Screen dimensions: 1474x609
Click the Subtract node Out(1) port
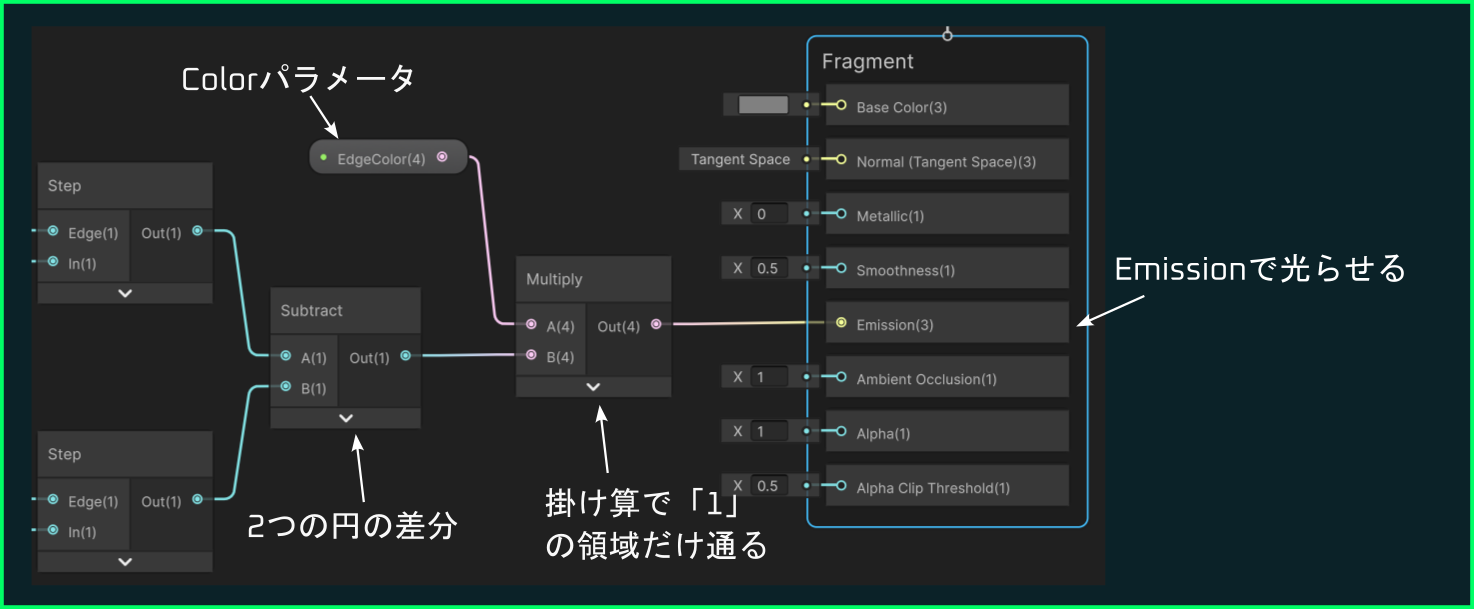[405, 356]
